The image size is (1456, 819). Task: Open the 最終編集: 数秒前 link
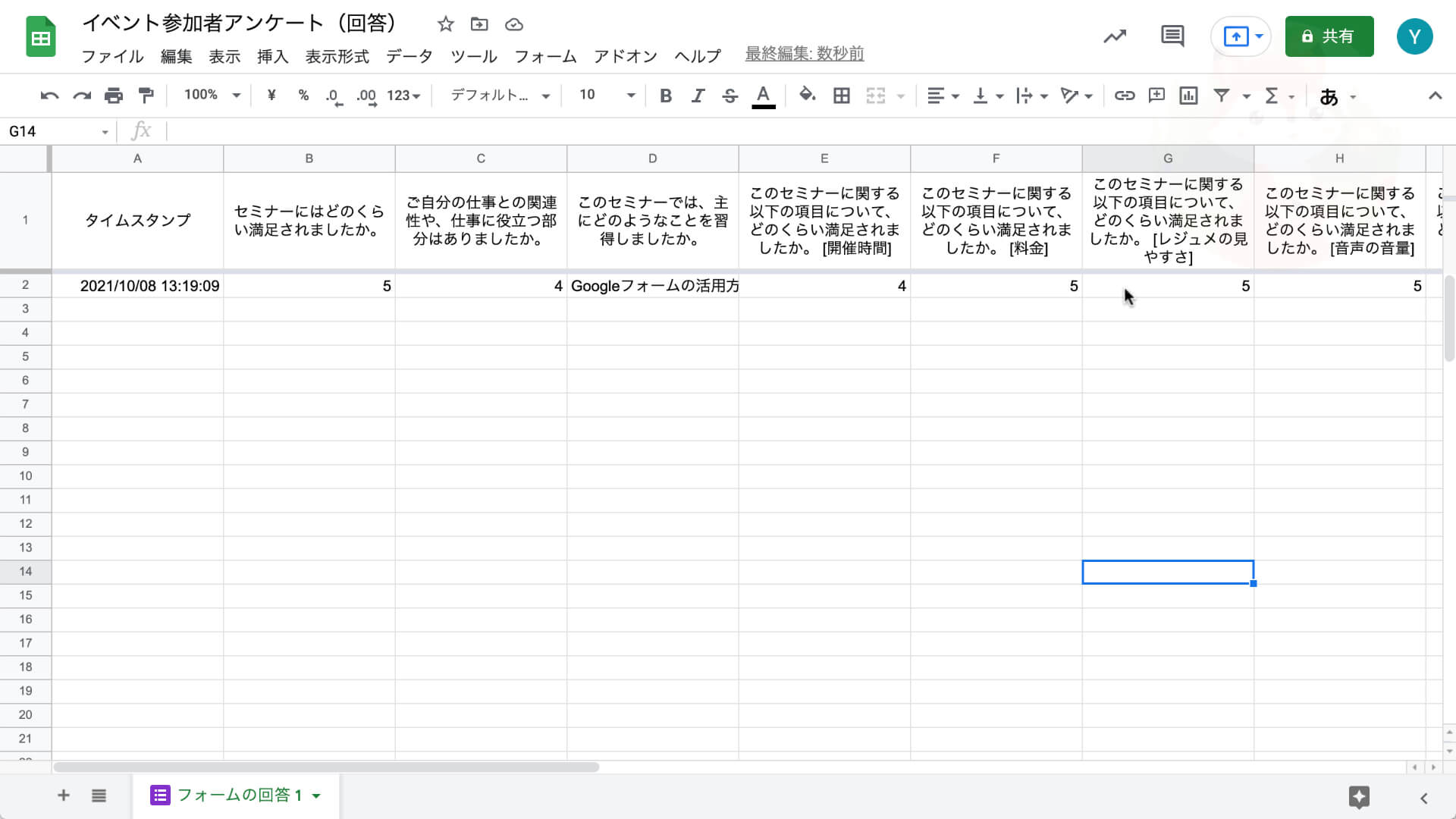[805, 54]
